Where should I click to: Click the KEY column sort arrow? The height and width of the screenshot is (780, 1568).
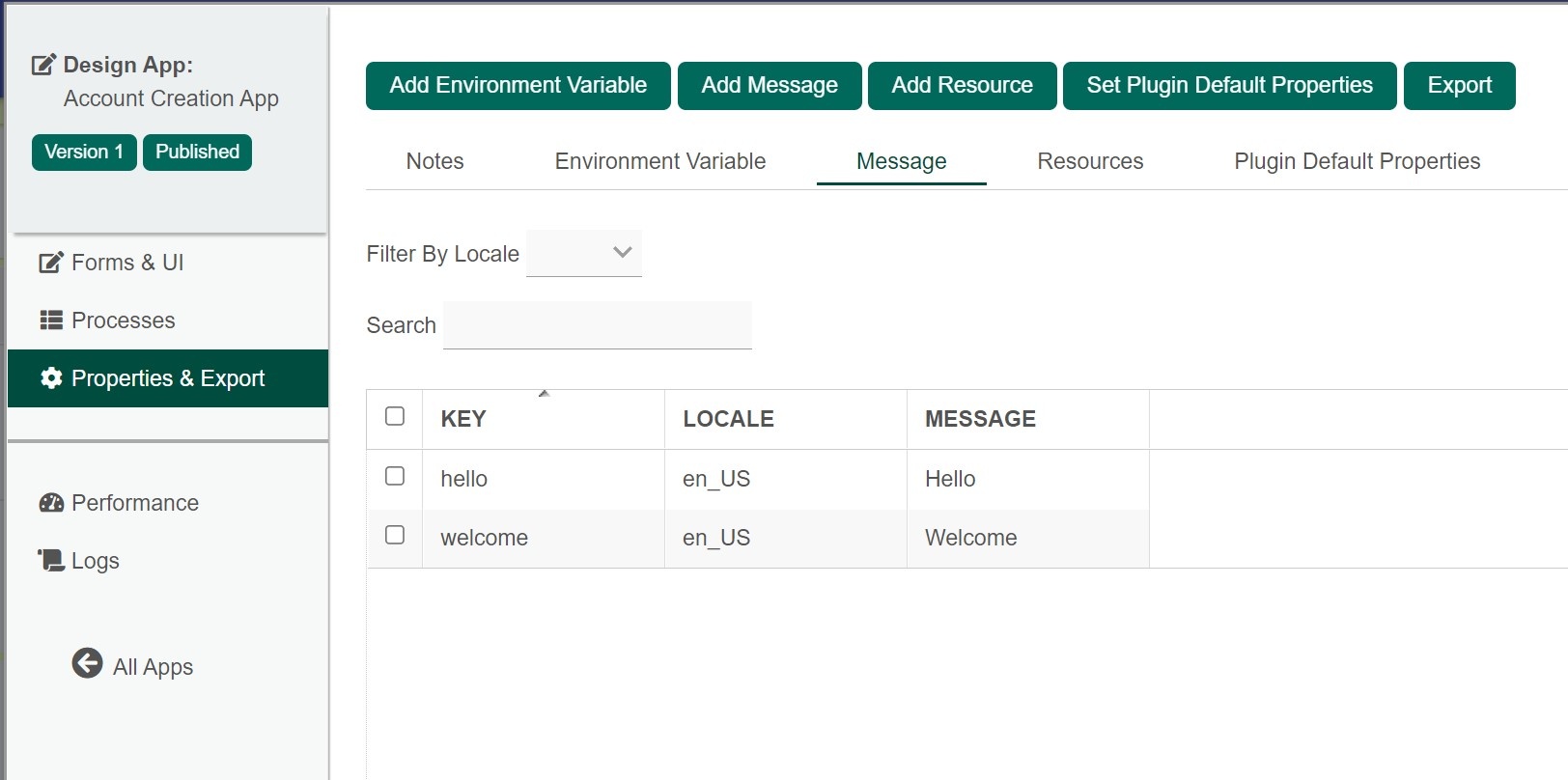[x=544, y=394]
